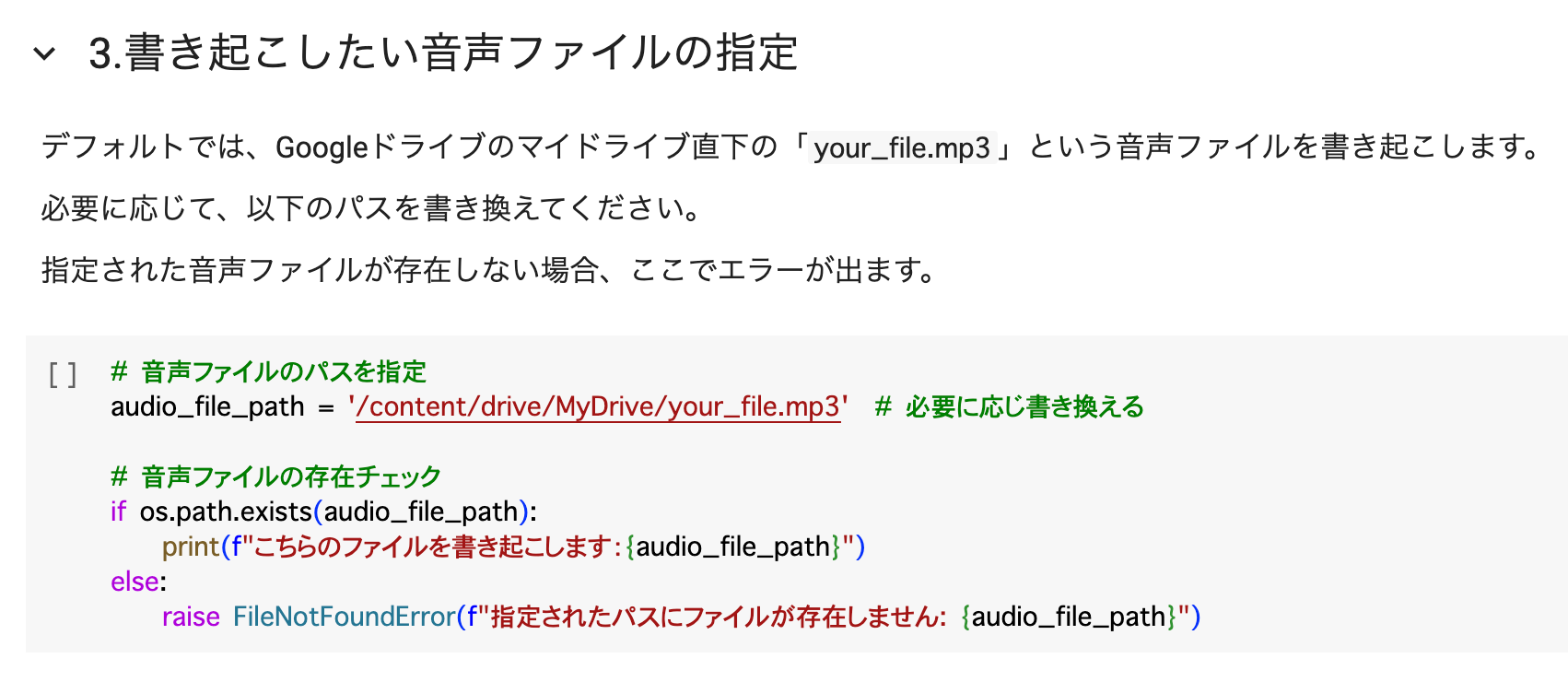Place cursor on comment # 音声ファイルのパスを指定
Screen dimensions: 1568x682
pyautogui.click(x=268, y=372)
